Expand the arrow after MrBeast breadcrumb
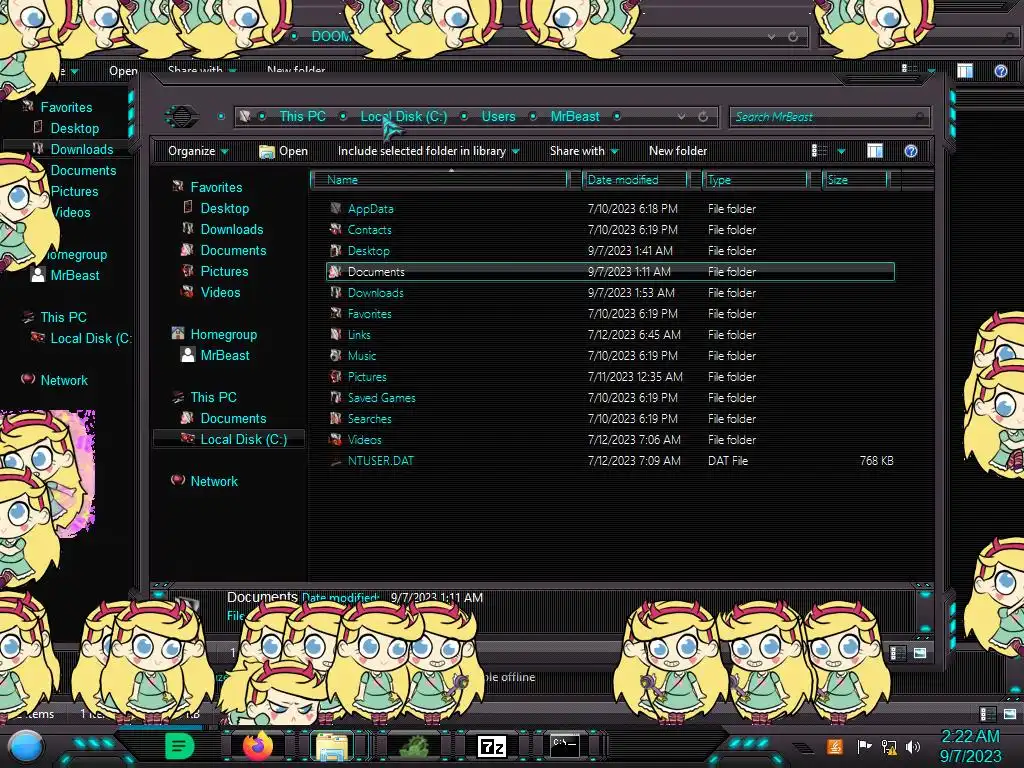Image resolution: width=1024 pixels, height=768 pixels. click(x=616, y=116)
